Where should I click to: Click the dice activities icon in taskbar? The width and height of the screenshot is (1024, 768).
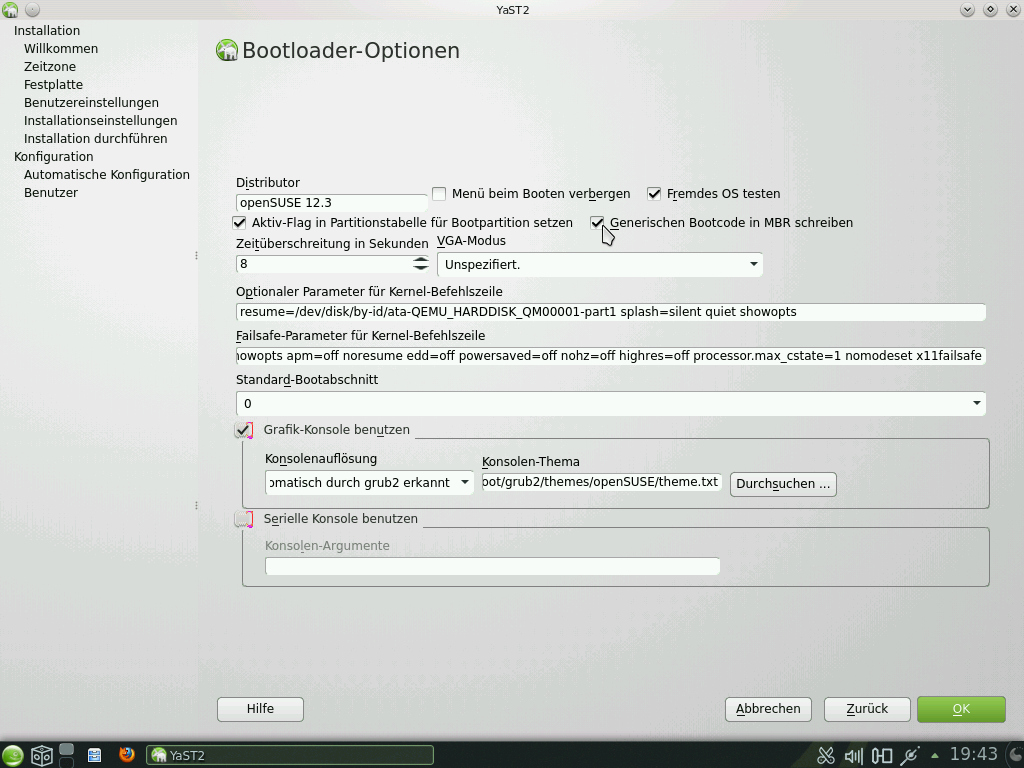point(42,756)
